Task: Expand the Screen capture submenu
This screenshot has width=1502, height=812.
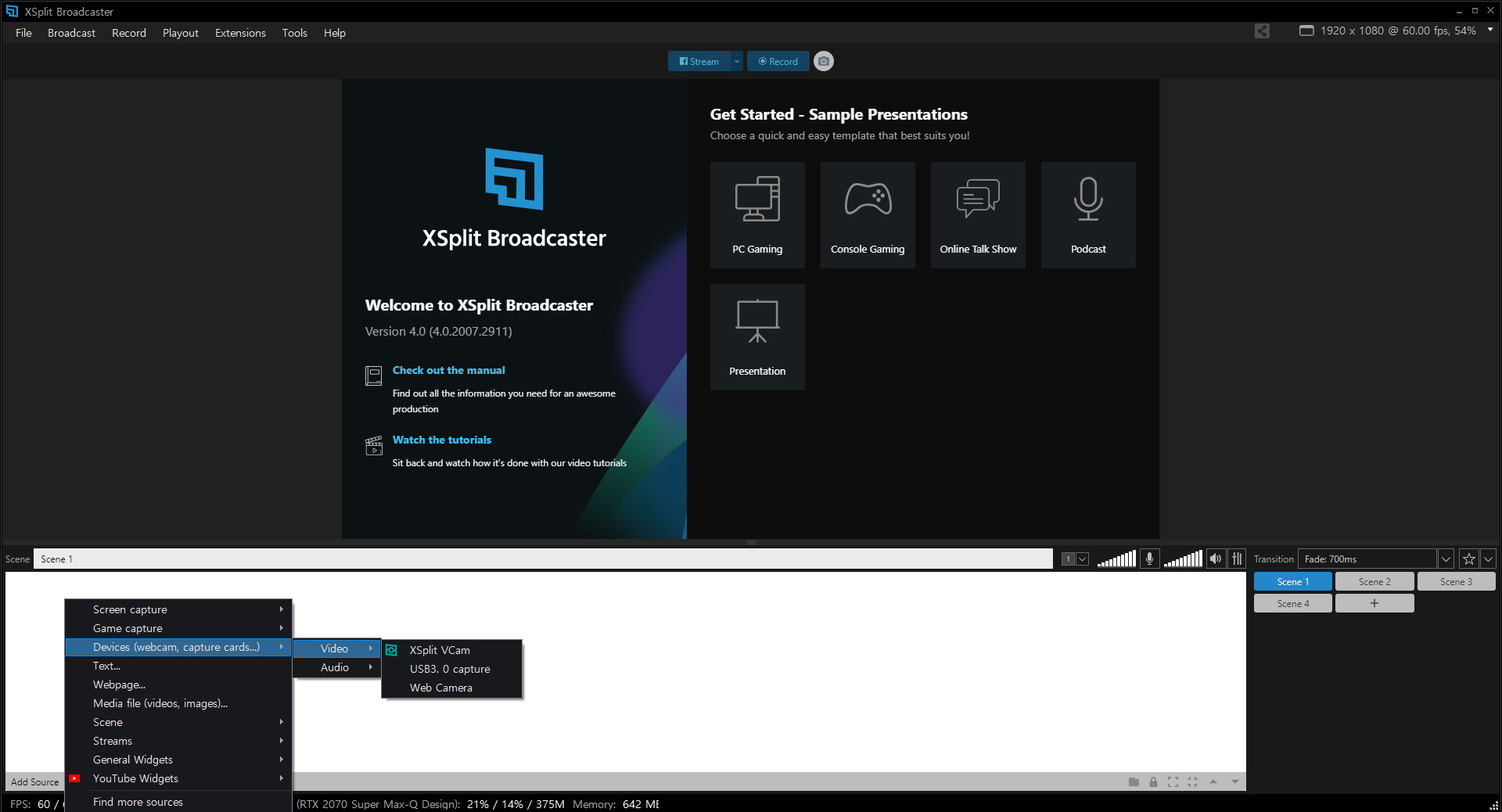Action: coord(178,609)
